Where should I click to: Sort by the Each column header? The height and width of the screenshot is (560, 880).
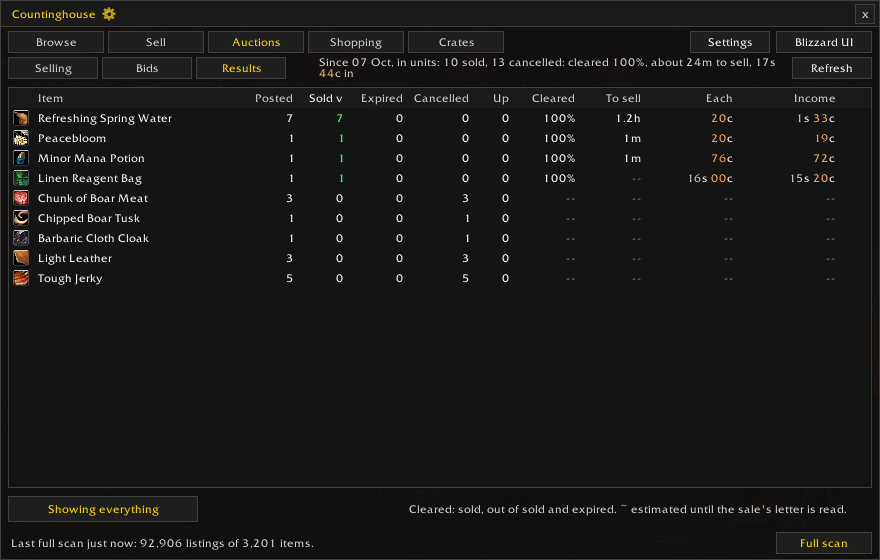[719, 98]
